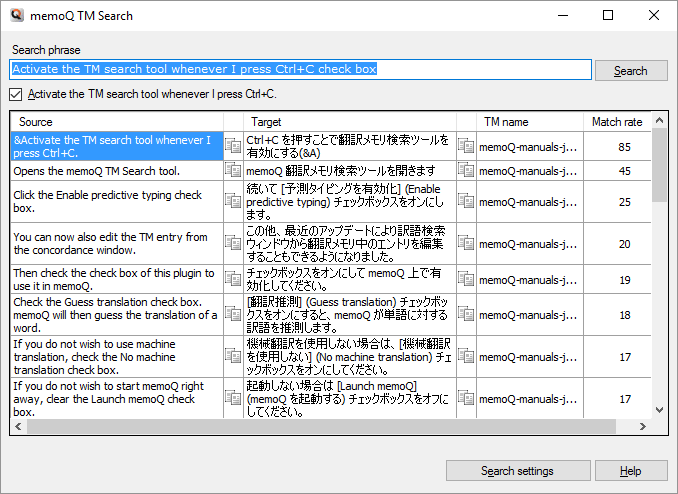The image size is (678, 494).
Task: Click the Help button
Action: click(x=631, y=471)
